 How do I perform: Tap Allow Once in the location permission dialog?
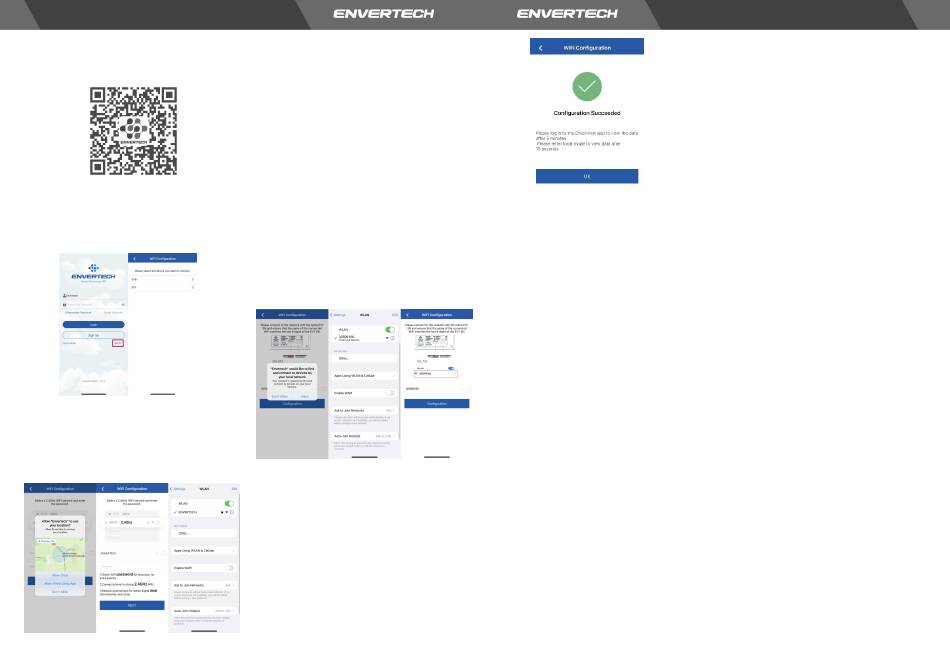[60, 576]
